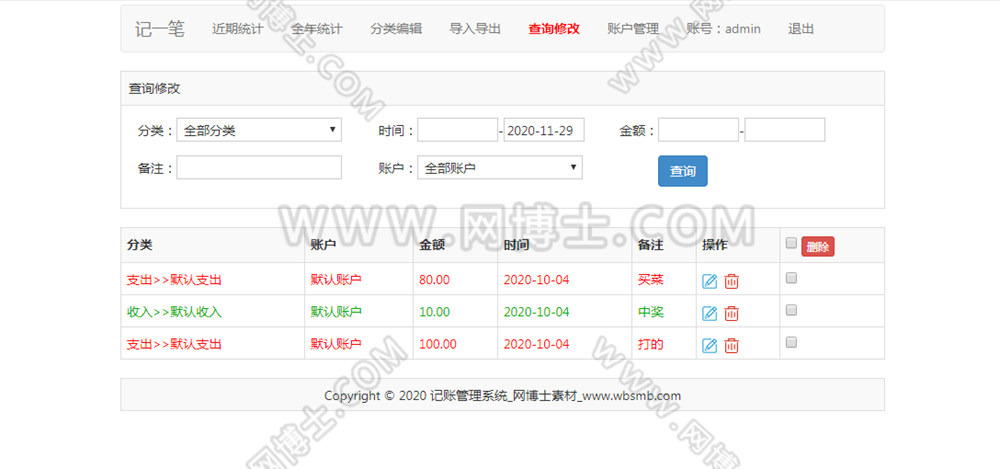
Task: Focus the minimum 金额 input
Action: pyautogui.click(x=698, y=130)
